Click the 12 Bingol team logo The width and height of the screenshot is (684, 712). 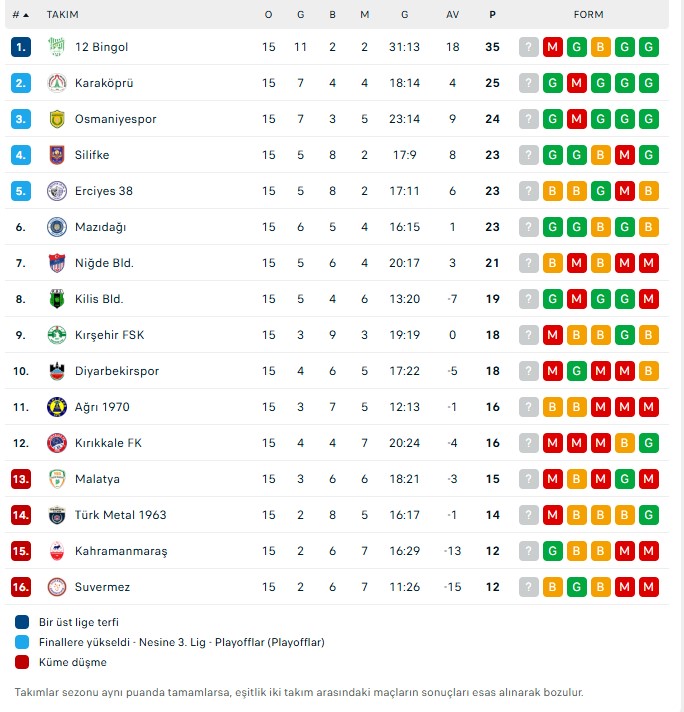click(x=56, y=47)
